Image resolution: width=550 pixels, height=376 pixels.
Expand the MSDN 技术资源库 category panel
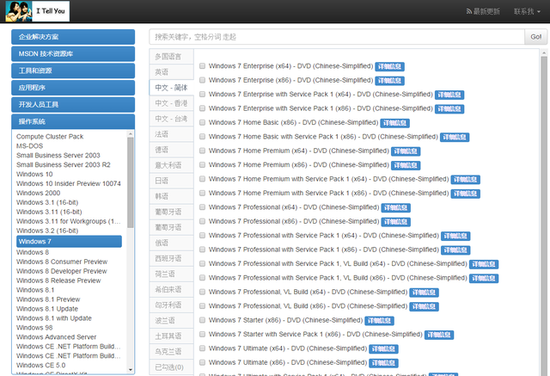coord(73,54)
